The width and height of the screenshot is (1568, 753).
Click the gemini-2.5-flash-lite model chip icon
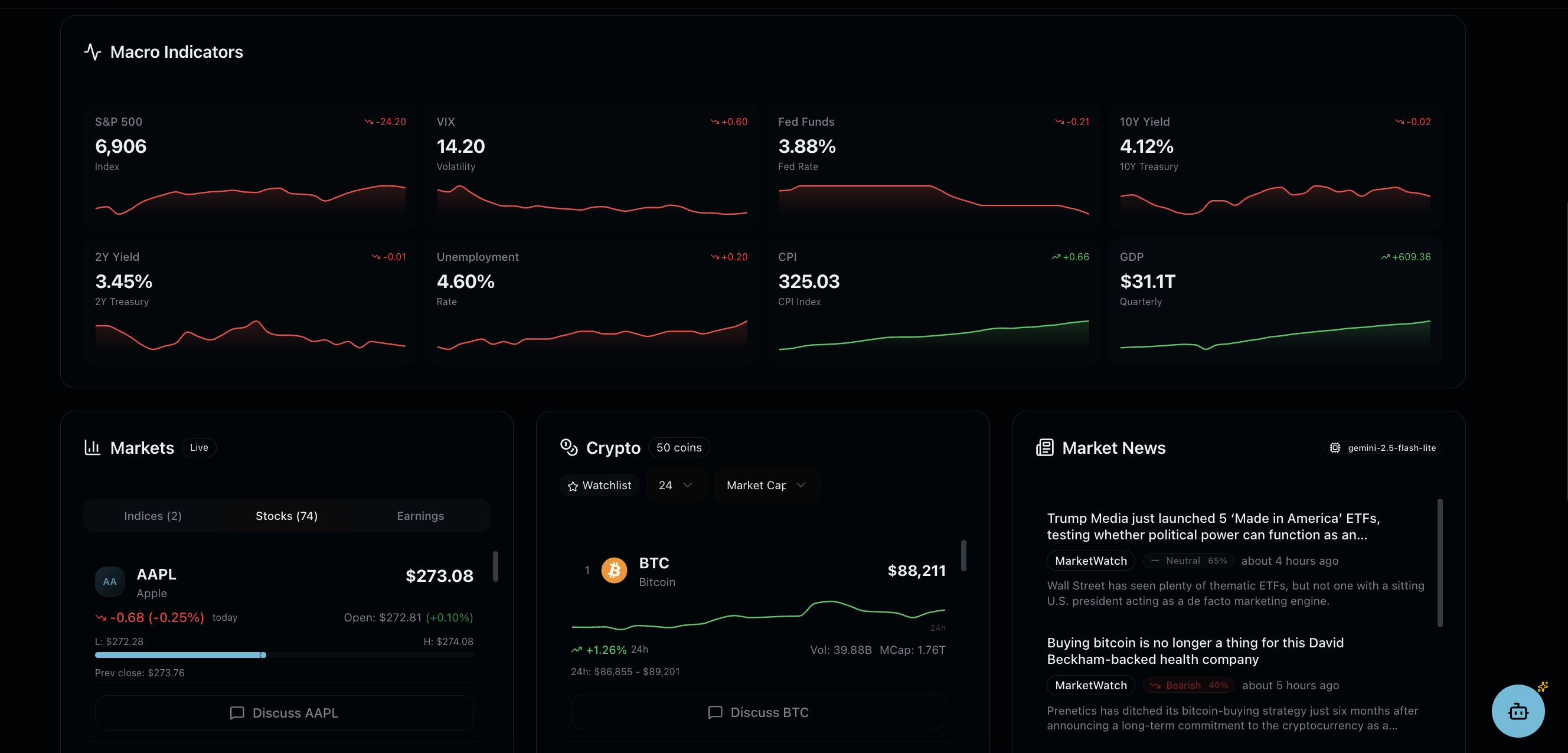1334,448
